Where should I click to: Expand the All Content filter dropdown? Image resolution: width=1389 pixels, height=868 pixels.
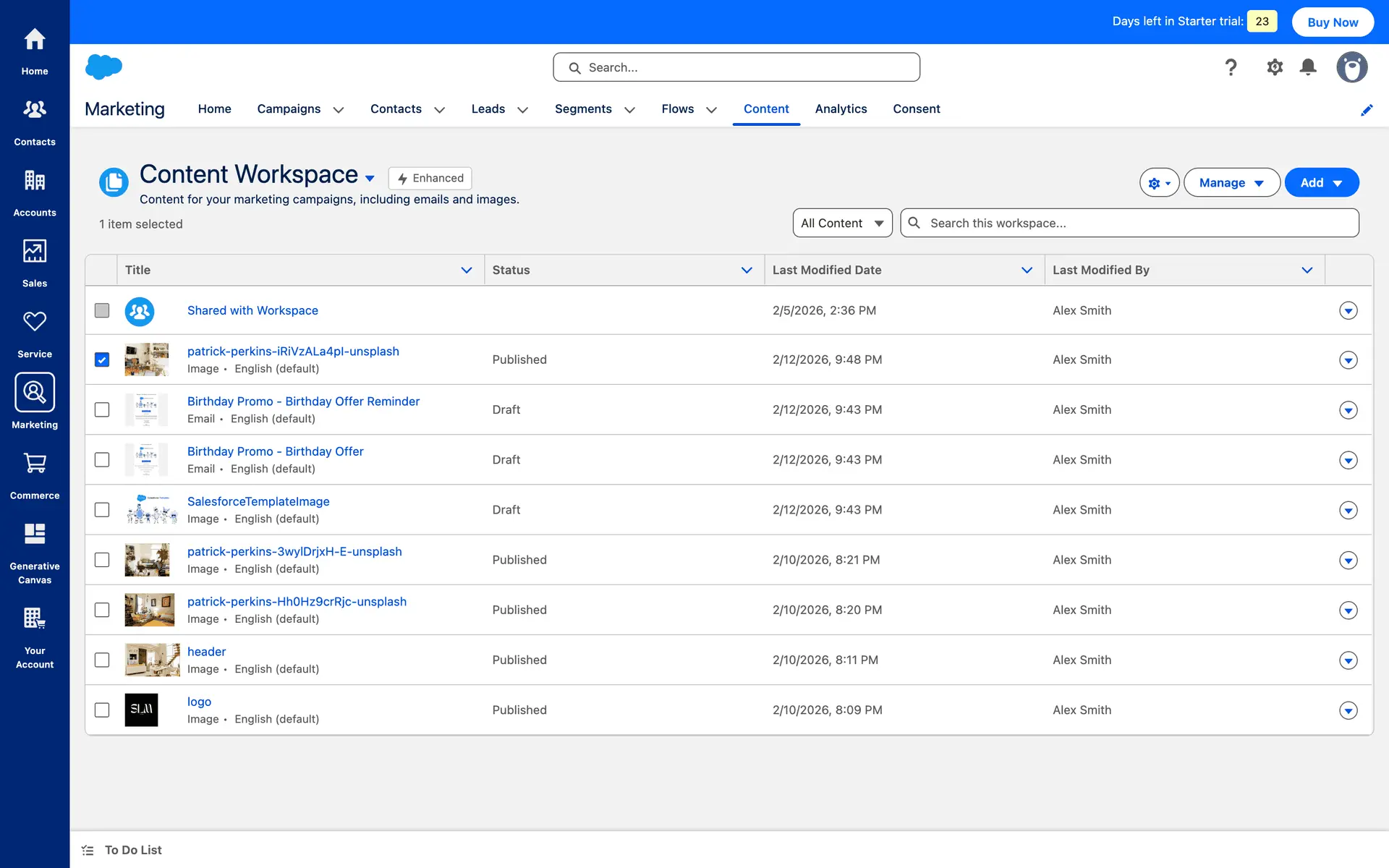(x=842, y=223)
